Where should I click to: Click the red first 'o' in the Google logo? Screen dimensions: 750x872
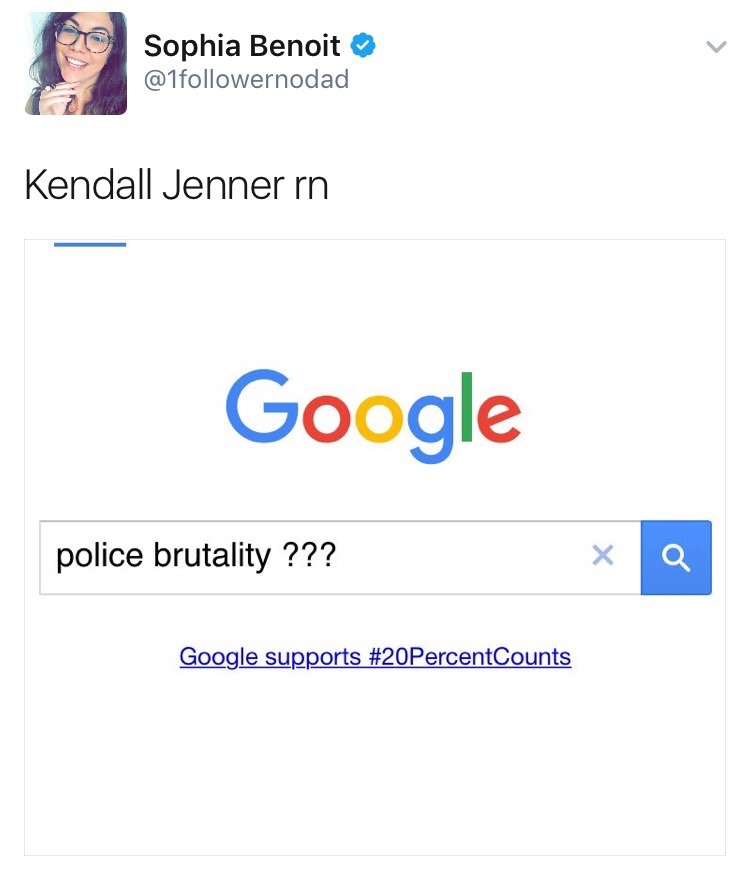point(327,417)
